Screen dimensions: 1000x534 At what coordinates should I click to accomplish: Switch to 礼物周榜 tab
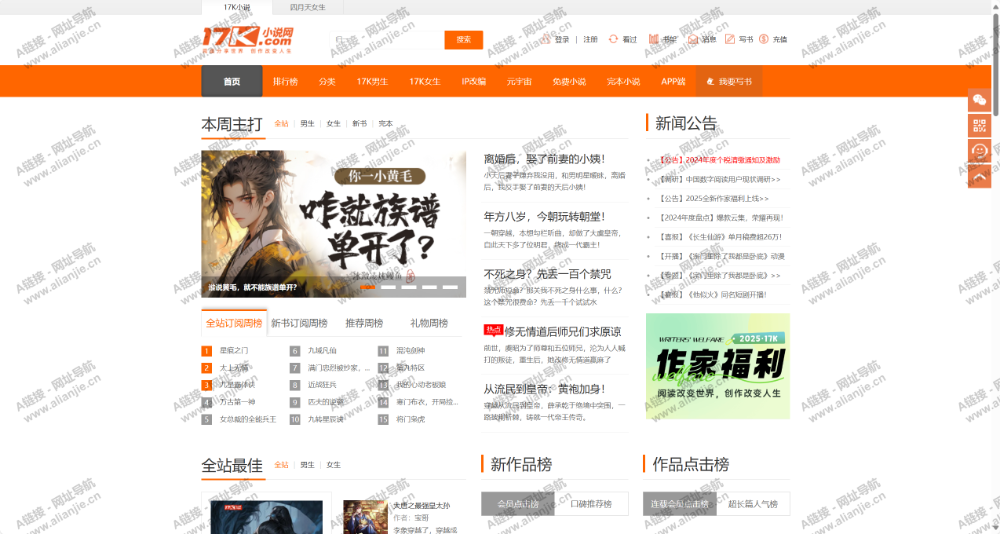tap(429, 323)
